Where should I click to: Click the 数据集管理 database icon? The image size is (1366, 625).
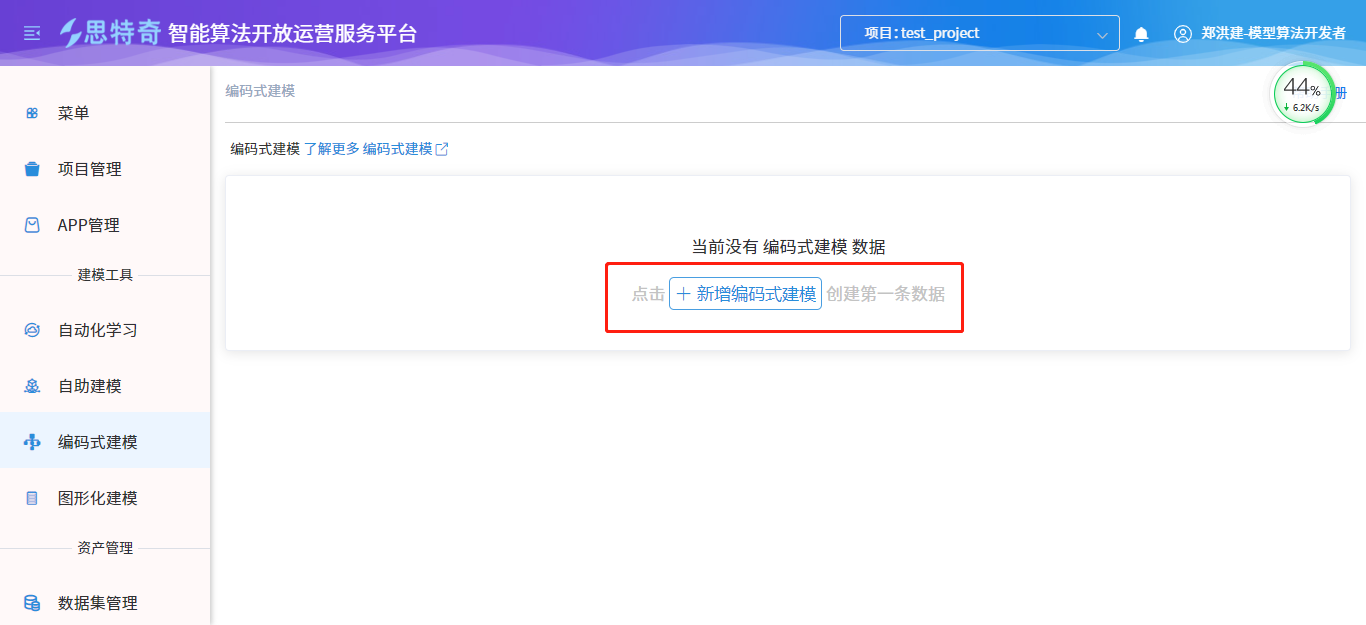point(32,603)
